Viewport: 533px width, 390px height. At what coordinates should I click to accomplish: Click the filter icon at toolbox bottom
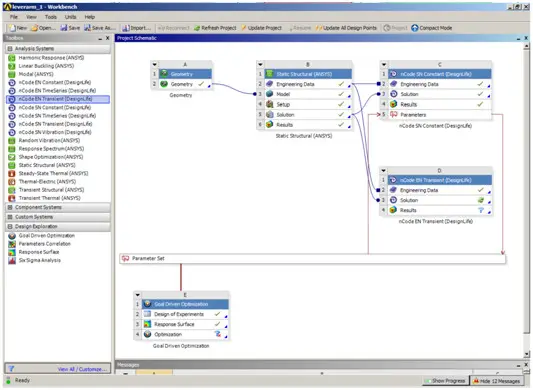[x=11, y=369]
